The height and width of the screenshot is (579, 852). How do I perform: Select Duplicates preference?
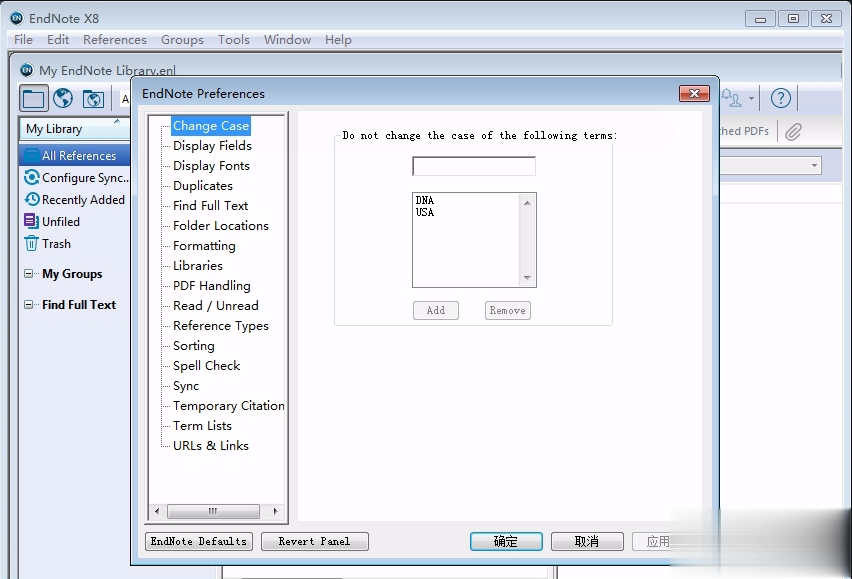point(203,186)
